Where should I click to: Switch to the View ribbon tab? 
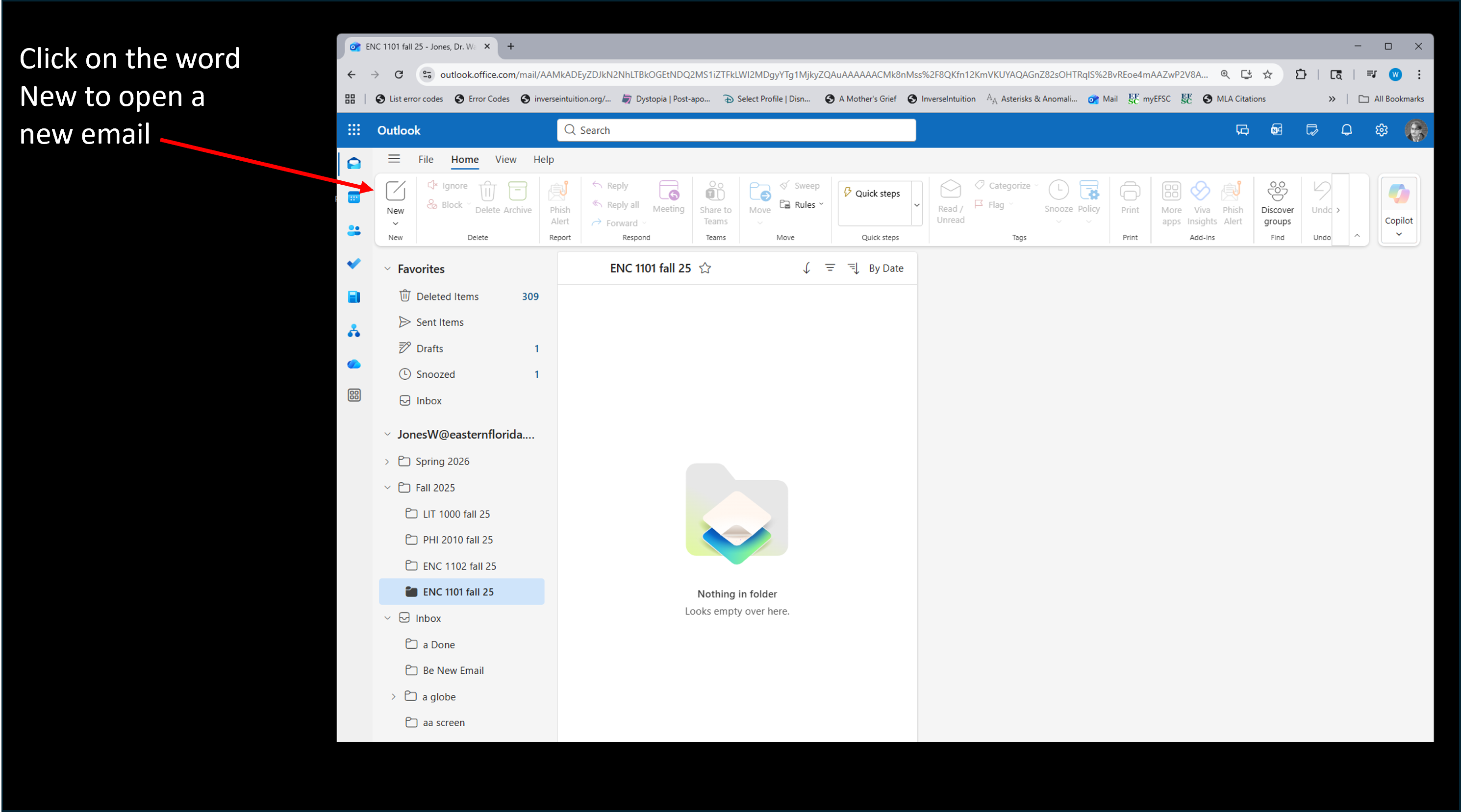[505, 159]
